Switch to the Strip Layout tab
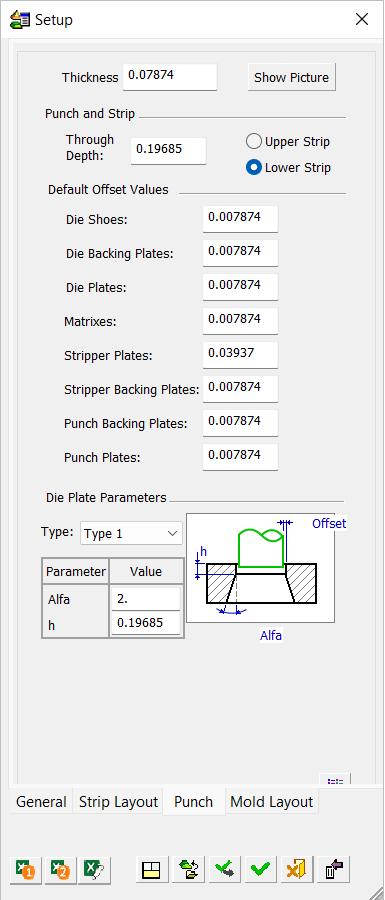Viewport: 385px width, 900px height. click(118, 802)
